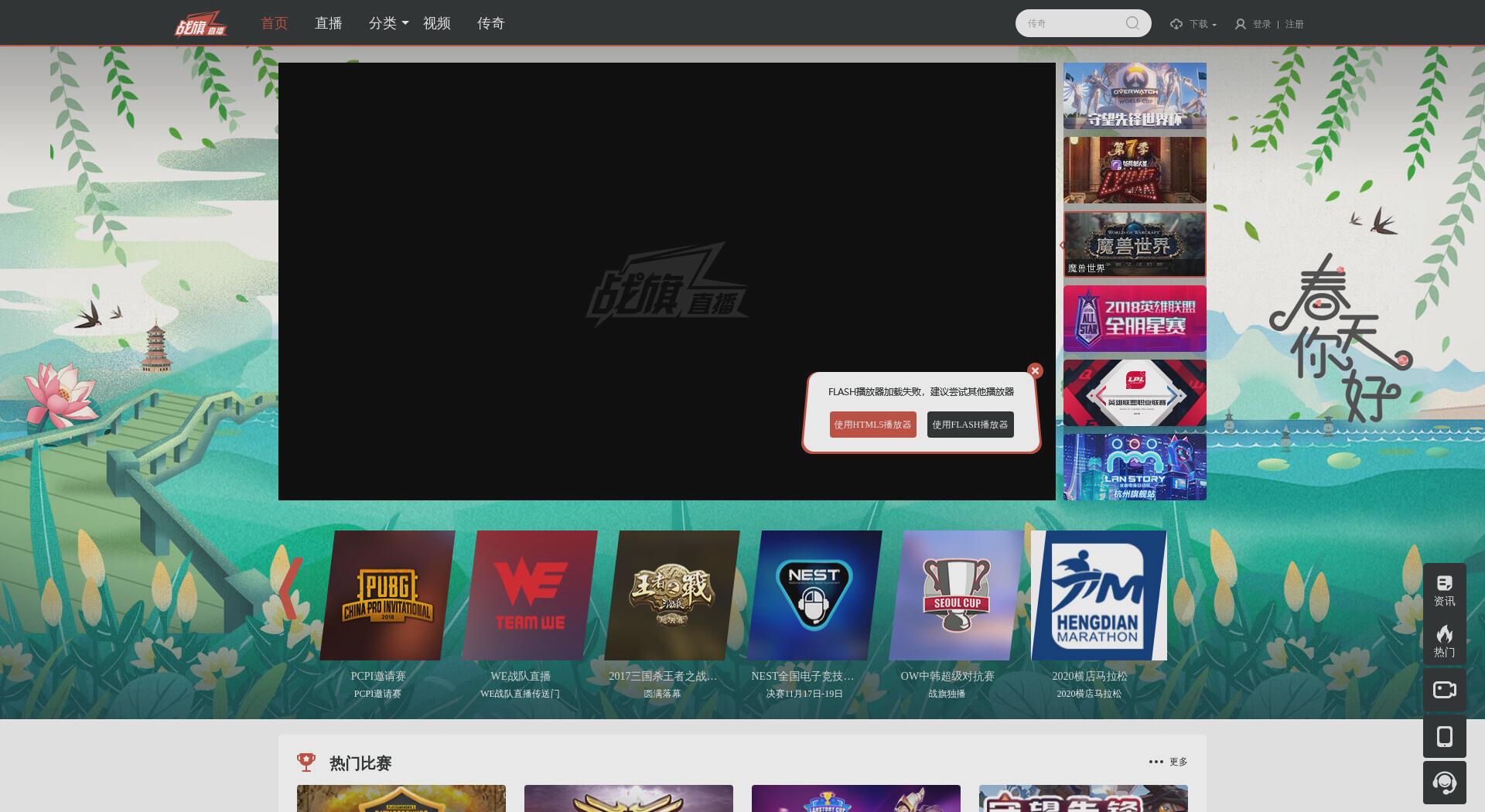
Task: Open the 热门 hot flame icon
Action: click(1444, 641)
